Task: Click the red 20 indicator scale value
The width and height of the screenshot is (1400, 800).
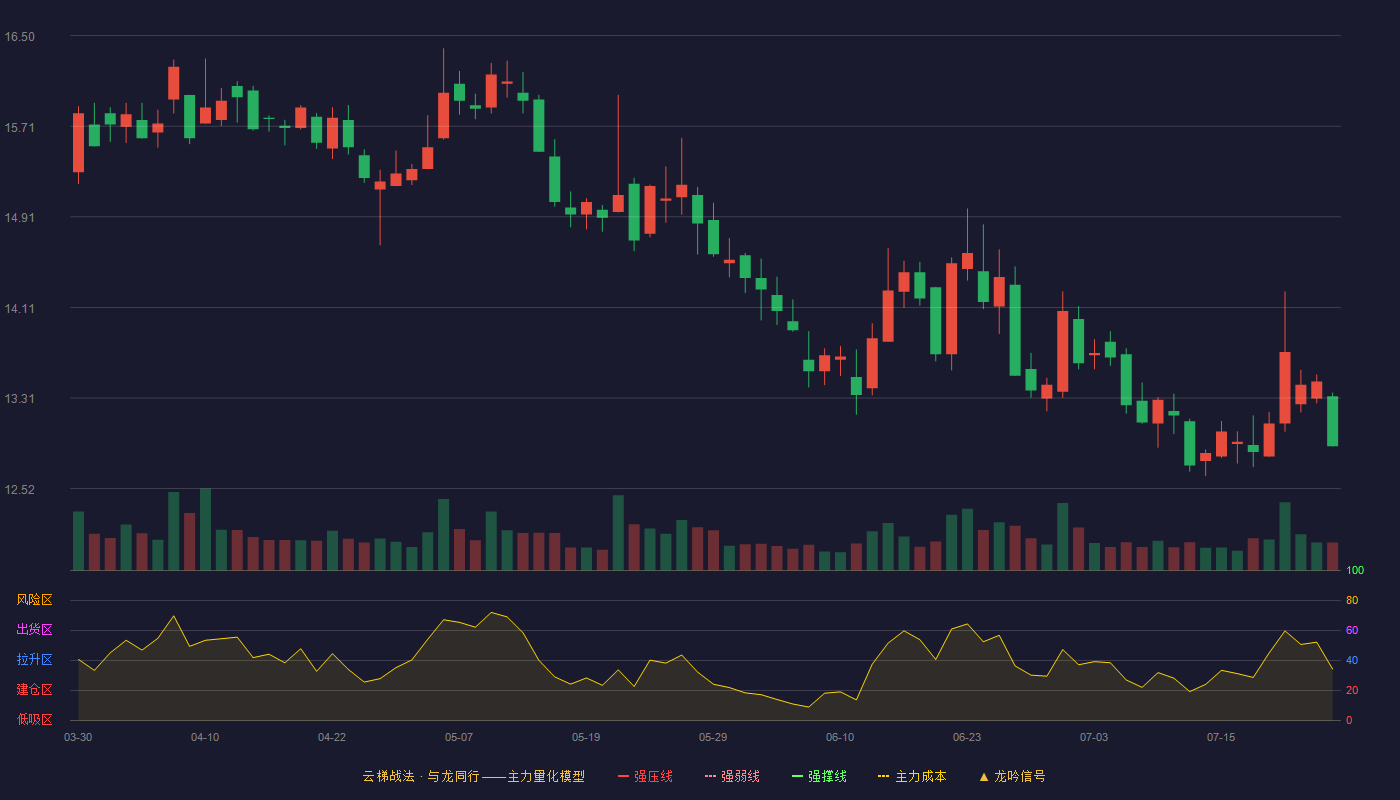Action: pos(1352,691)
